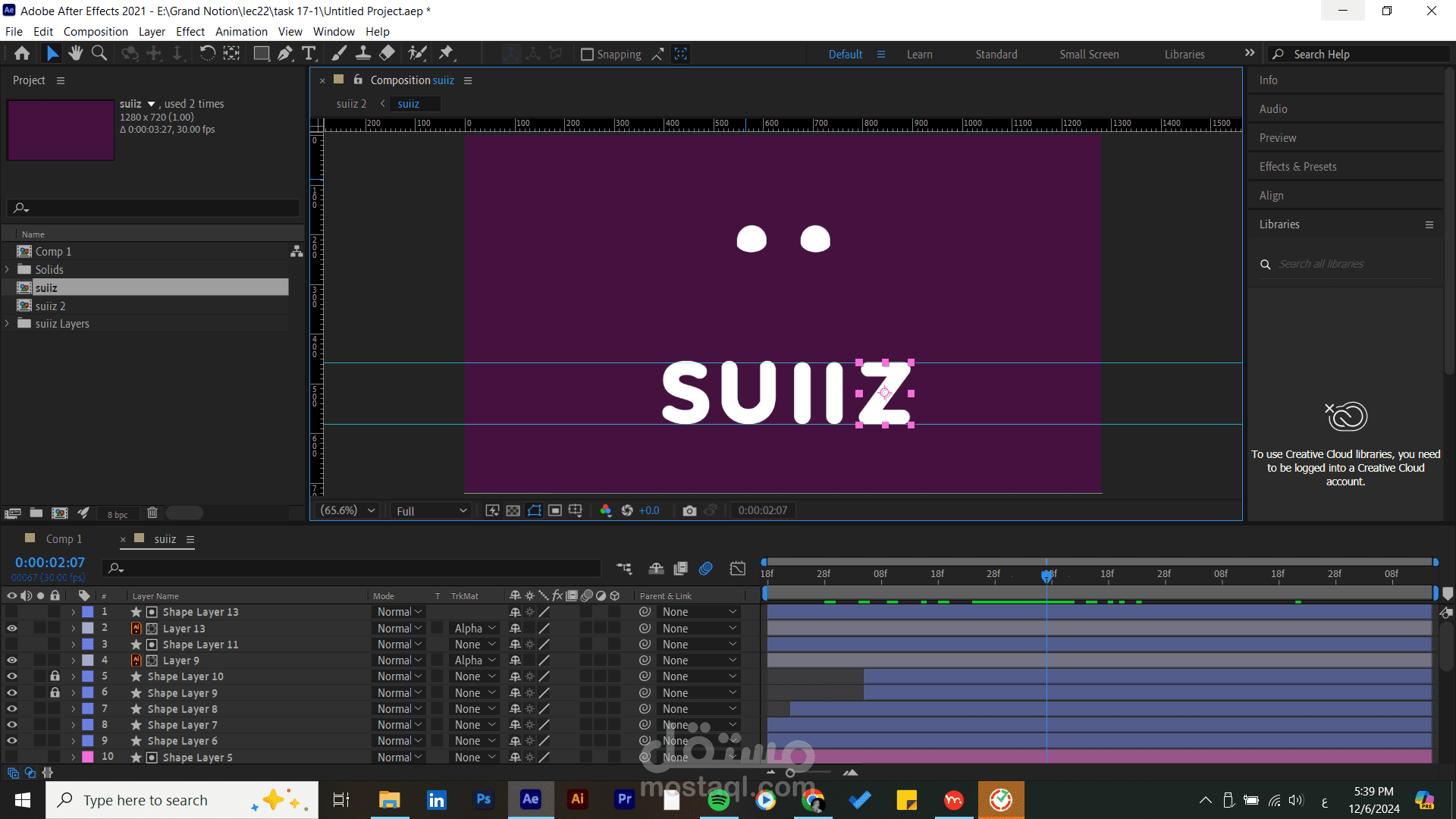Image resolution: width=1456 pixels, height=819 pixels.
Task: Expand the suiiz Layers folder
Action: click(8, 324)
